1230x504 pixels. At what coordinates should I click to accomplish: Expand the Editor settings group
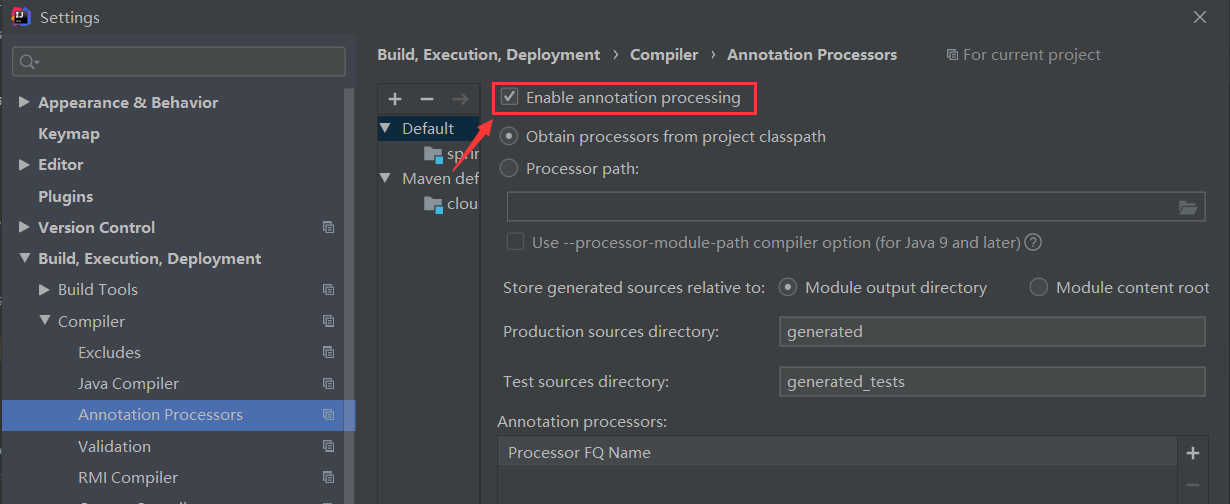pyautogui.click(x=24, y=165)
